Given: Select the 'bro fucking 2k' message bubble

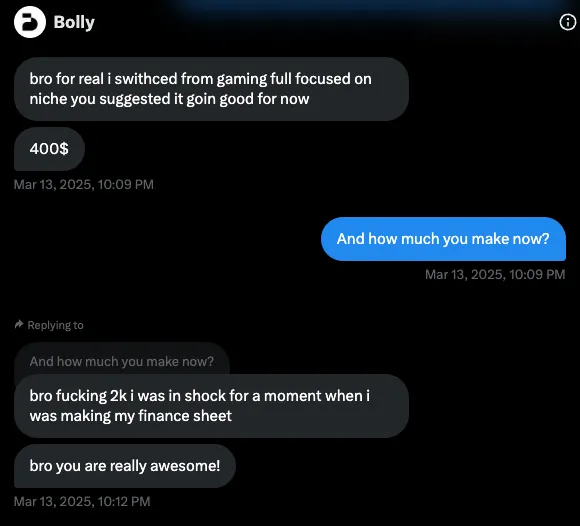Looking at the screenshot, I should 211,406.
